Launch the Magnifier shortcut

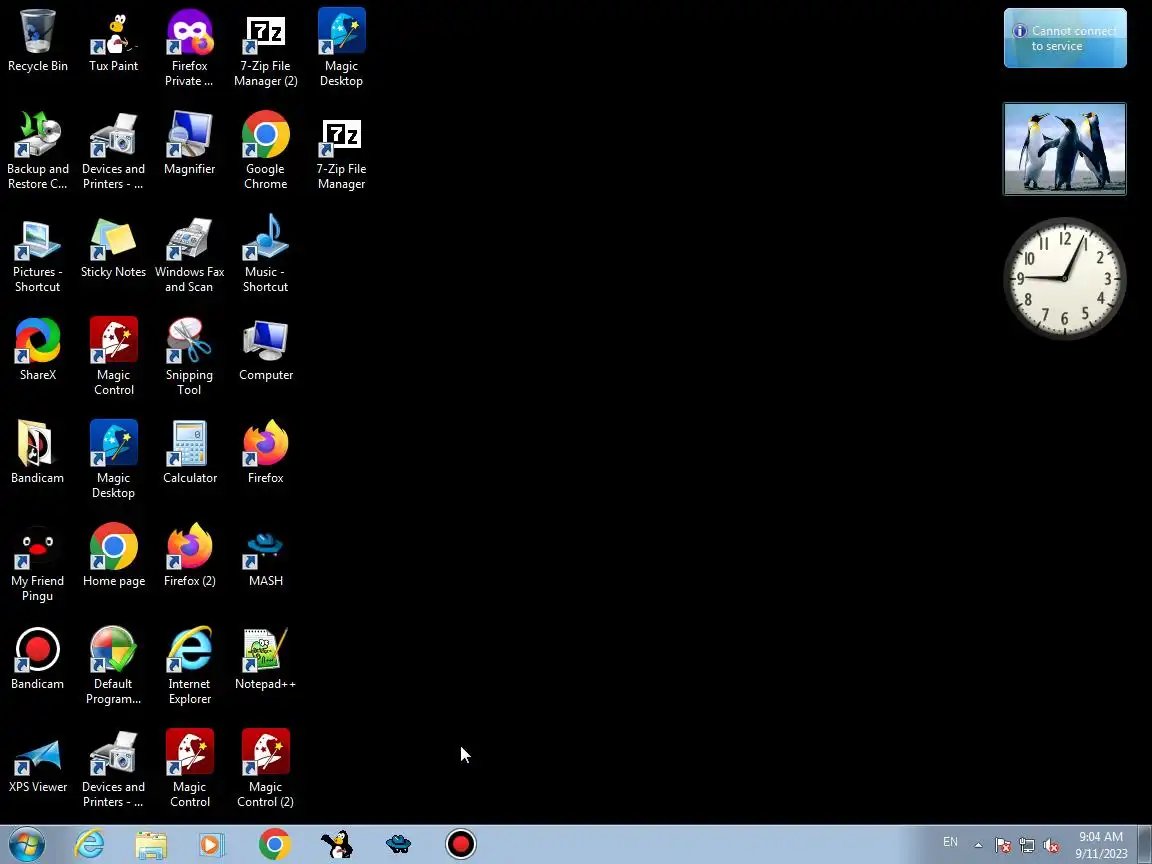point(190,144)
